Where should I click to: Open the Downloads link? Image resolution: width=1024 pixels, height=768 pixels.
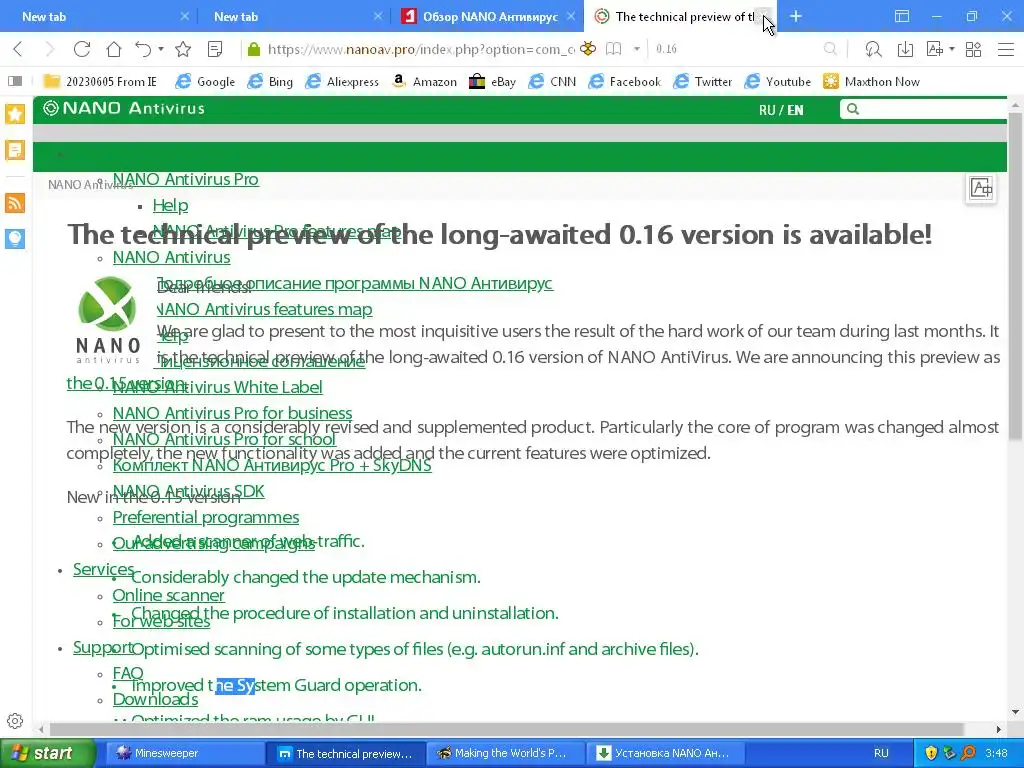click(155, 699)
